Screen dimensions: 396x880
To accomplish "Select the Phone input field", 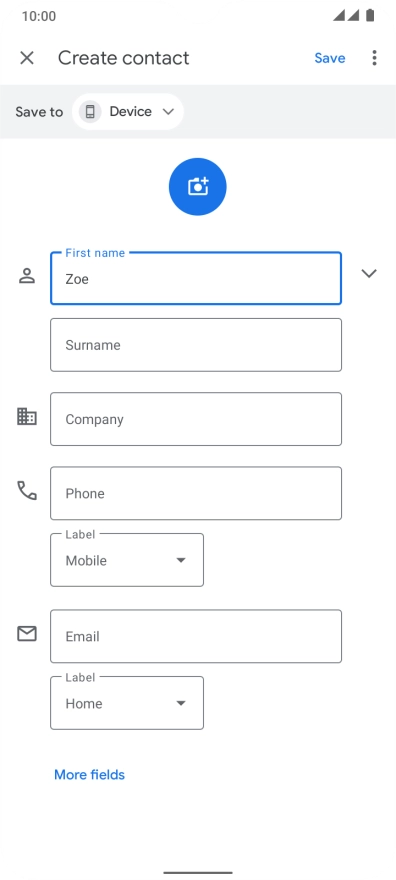I will pos(196,493).
